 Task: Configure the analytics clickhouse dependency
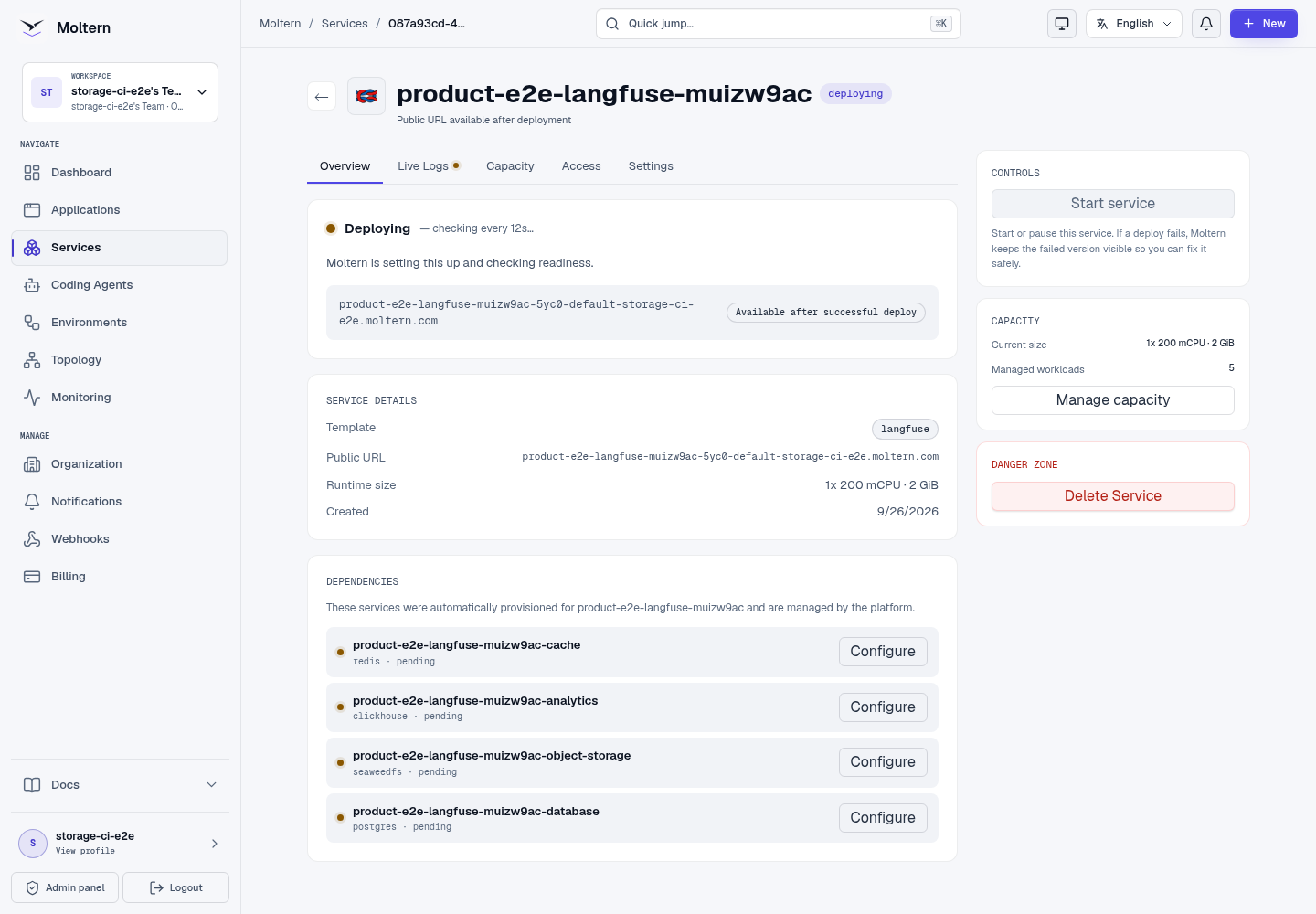coord(883,707)
